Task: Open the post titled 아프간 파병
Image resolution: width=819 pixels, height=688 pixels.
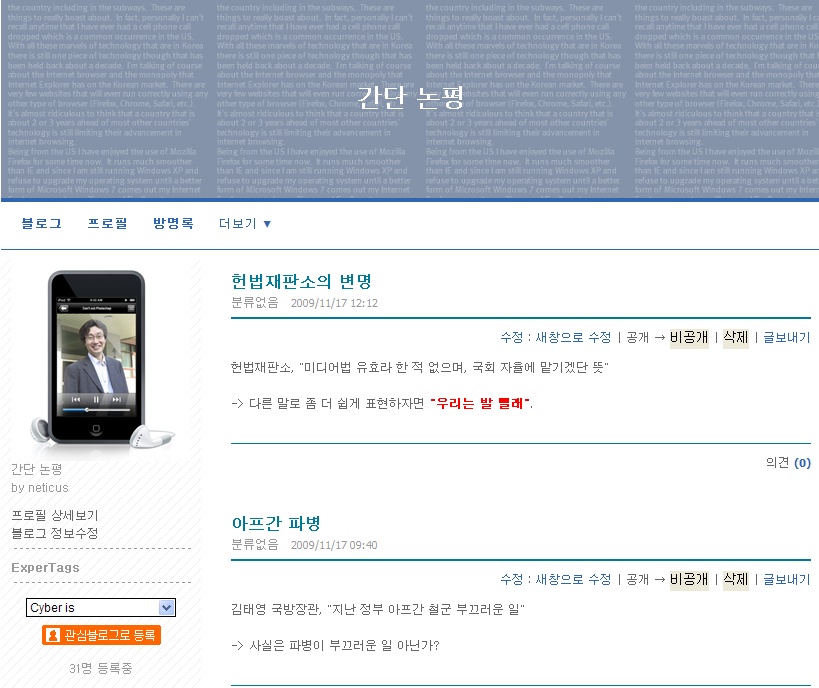Action: coord(276,523)
